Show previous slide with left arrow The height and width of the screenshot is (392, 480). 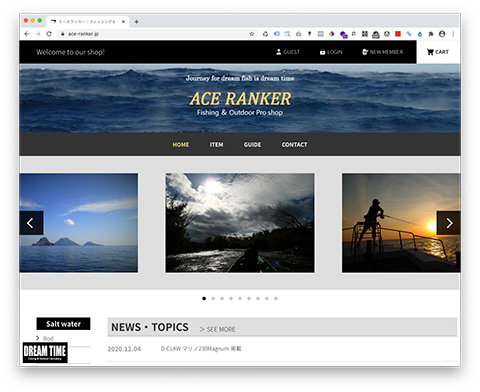pos(31,223)
